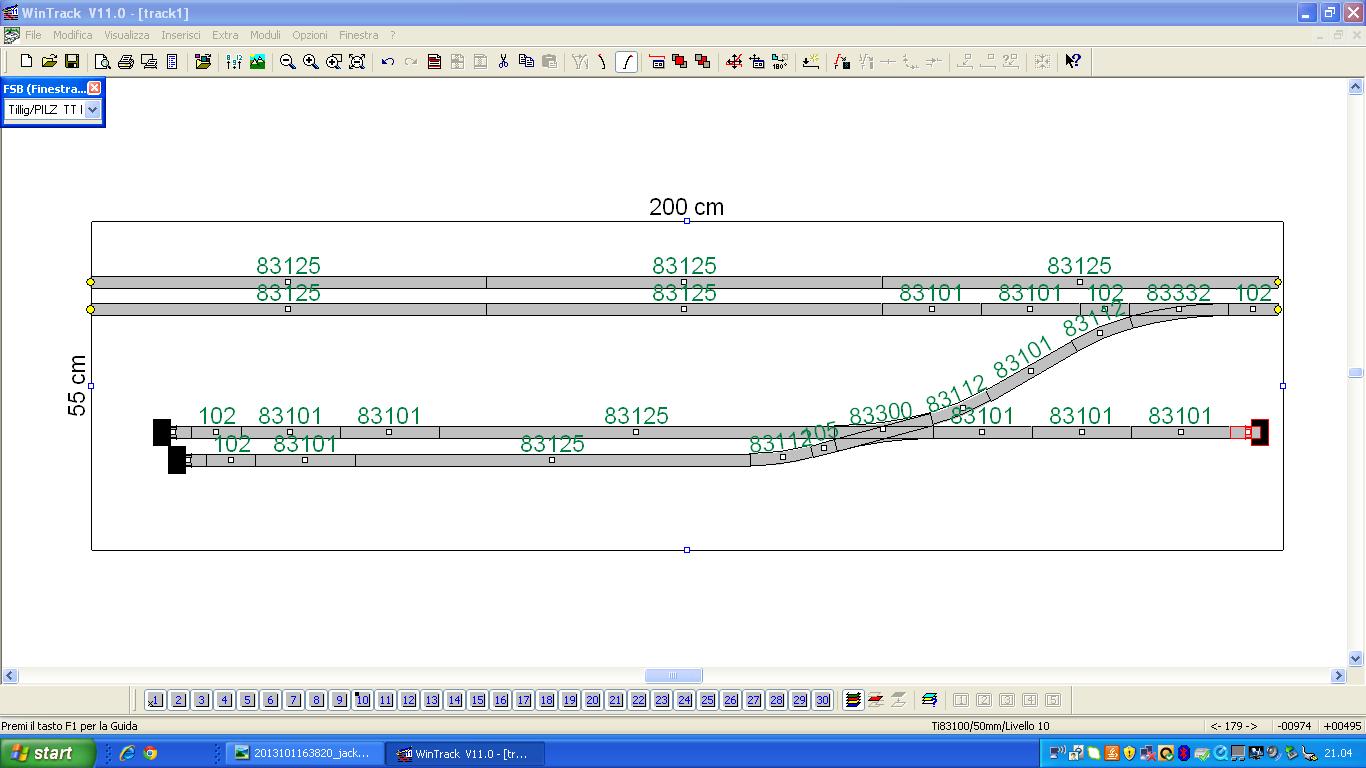Switch to layer 20 button

coord(592,700)
